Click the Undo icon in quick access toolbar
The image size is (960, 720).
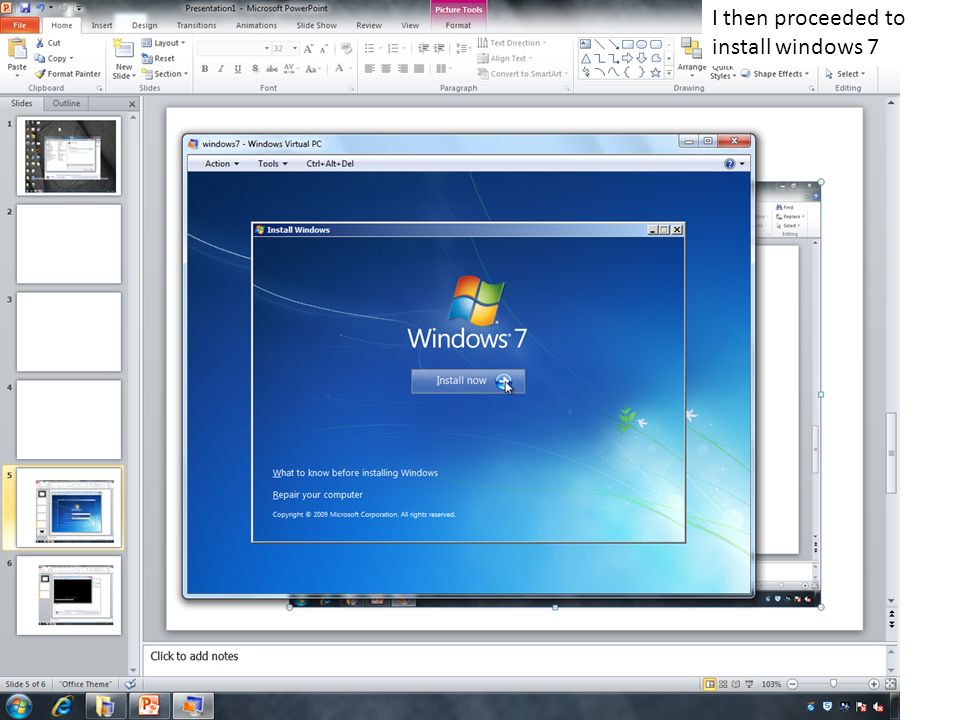40,8
